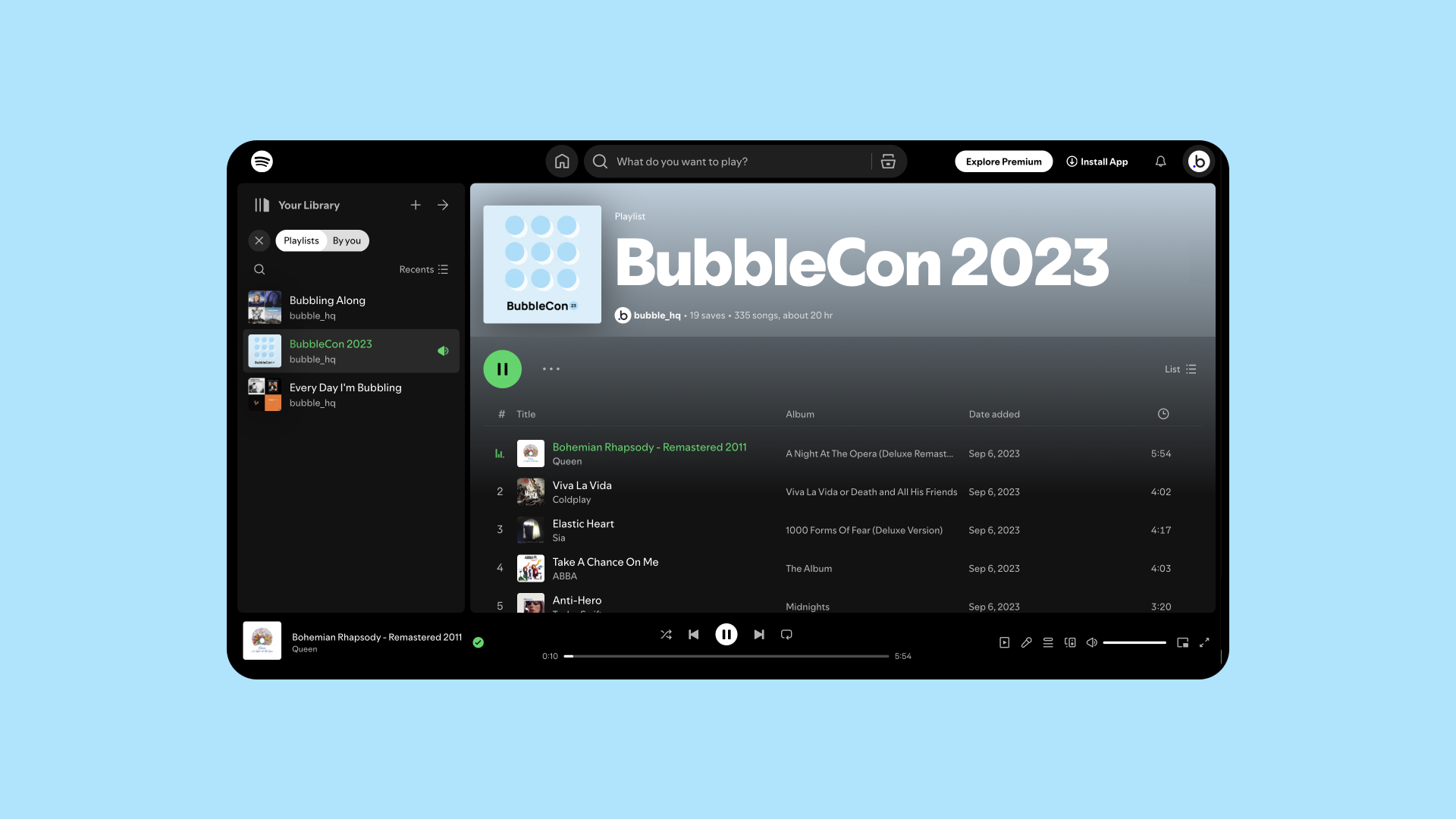The image size is (1456, 819).
Task: Select the Playlists filter tab
Action: [x=301, y=240]
